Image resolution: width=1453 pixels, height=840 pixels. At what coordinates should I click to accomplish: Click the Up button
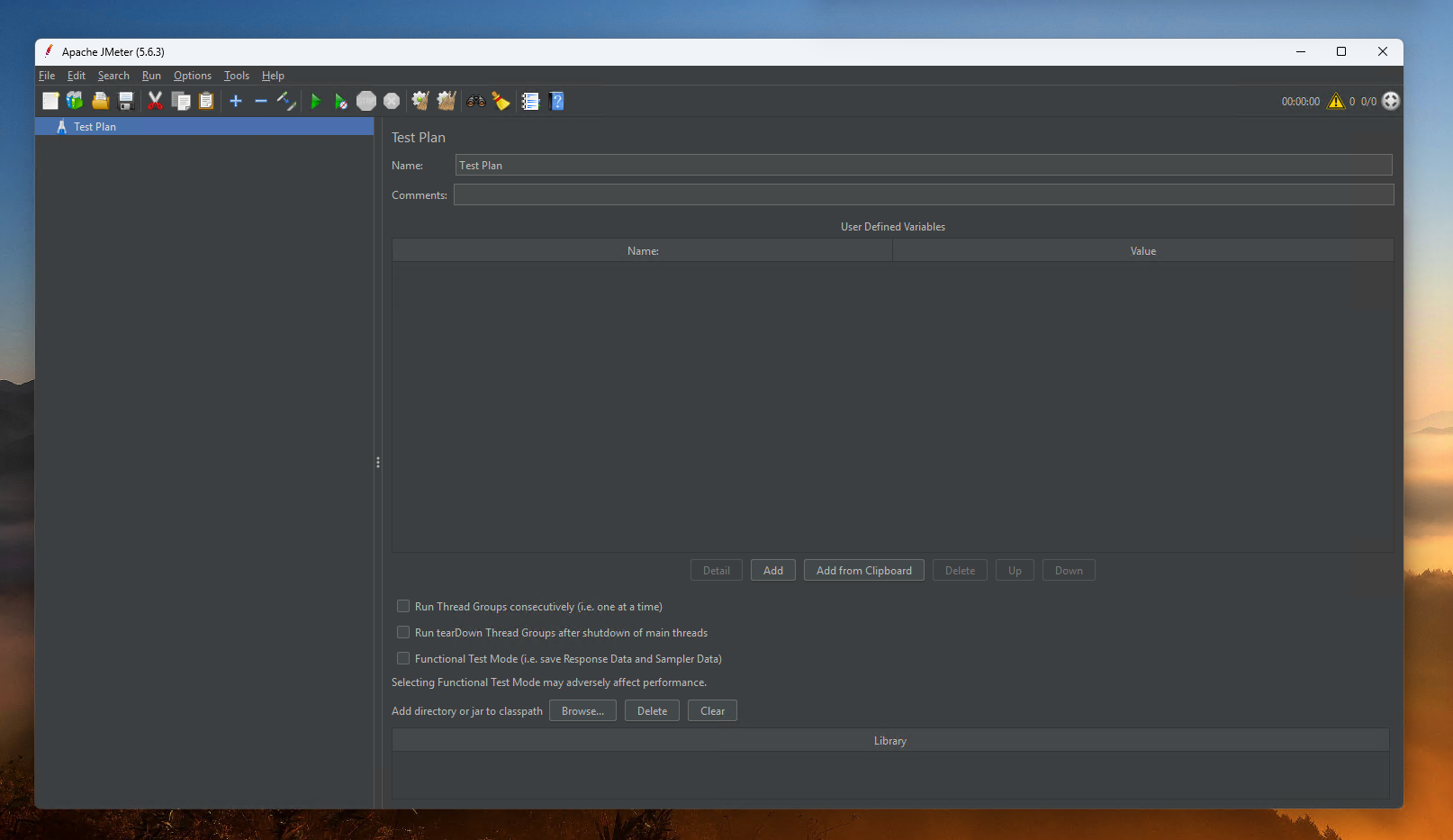pos(1015,571)
